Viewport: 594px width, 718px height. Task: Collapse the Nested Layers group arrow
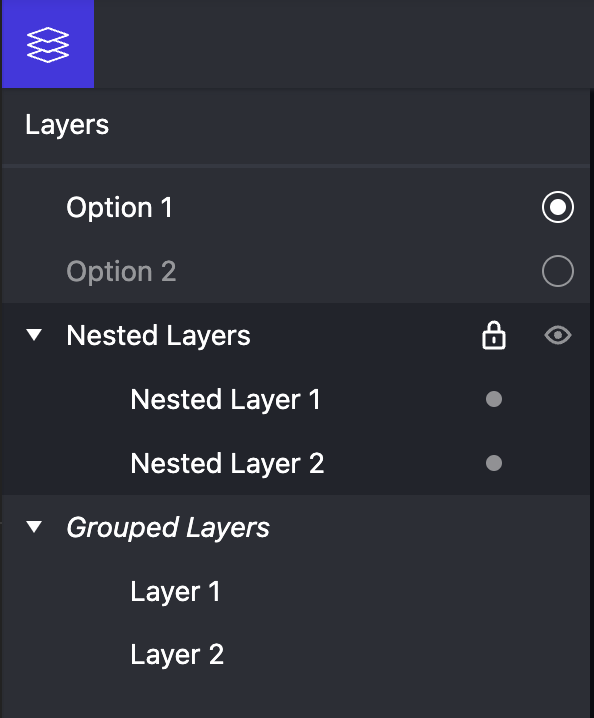(34, 335)
